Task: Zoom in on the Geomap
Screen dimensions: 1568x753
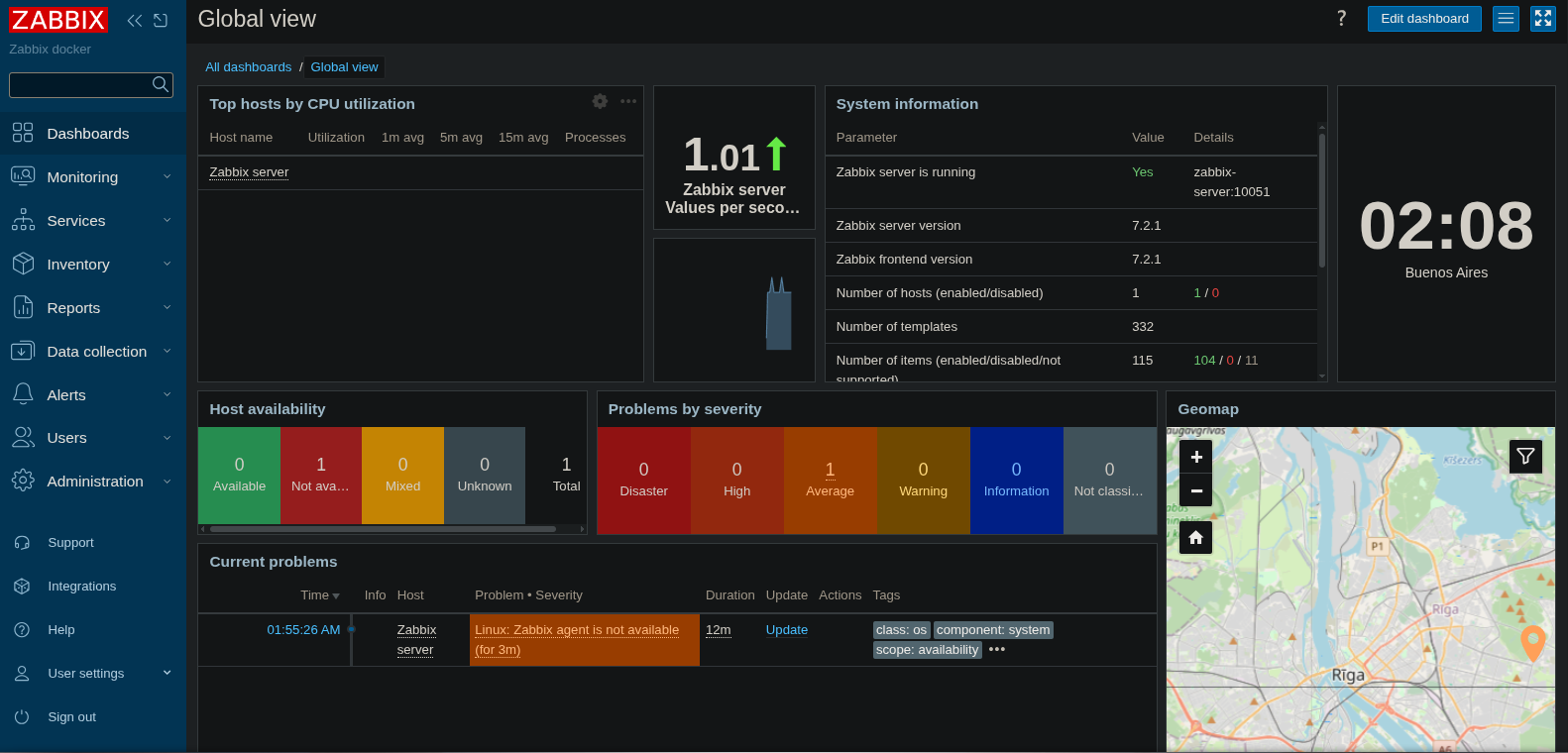Action: (x=1196, y=457)
